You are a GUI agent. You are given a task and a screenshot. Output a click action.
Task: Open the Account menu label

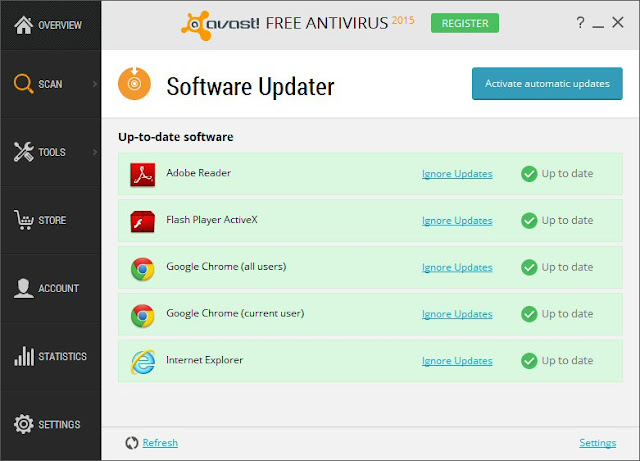point(58,288)
